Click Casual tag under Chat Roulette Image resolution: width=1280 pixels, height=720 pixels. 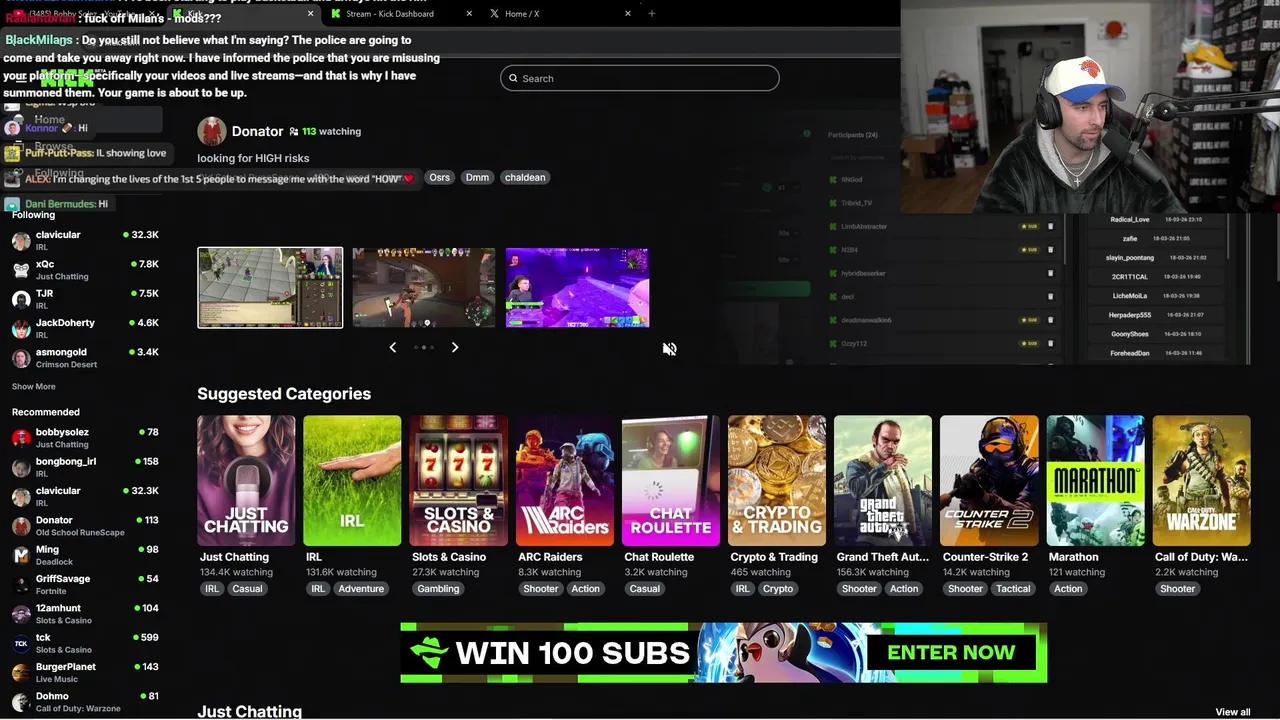pyautogui.click(x=645, y=589)
